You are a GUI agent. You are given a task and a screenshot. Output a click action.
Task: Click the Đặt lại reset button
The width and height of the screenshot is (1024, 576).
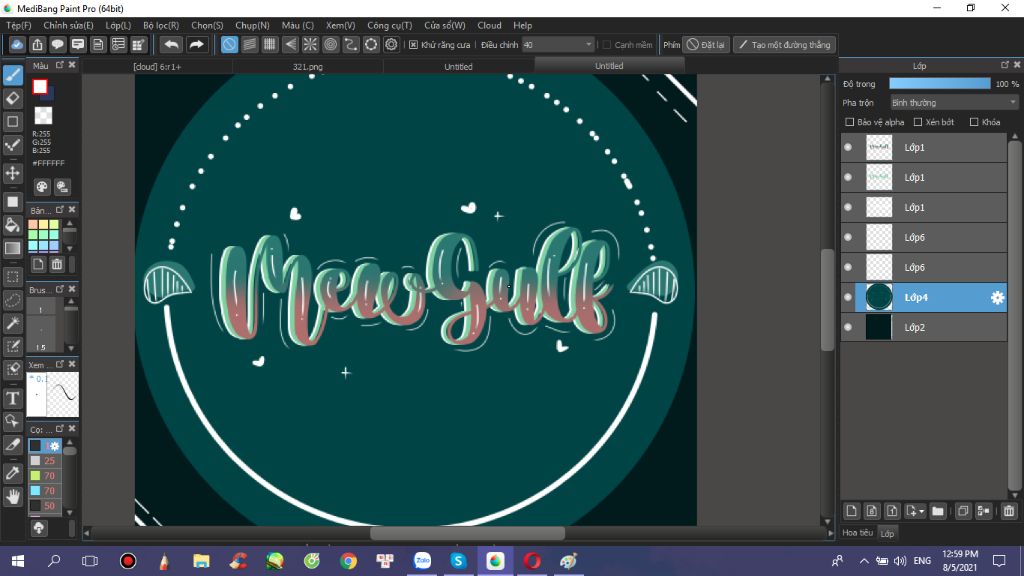point(706,45)
